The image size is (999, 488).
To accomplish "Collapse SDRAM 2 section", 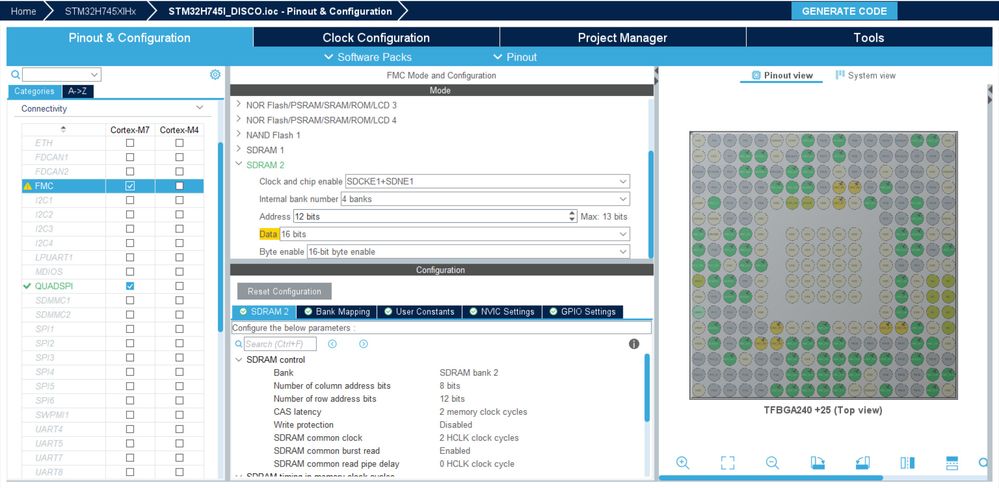I will pos(239,164).
